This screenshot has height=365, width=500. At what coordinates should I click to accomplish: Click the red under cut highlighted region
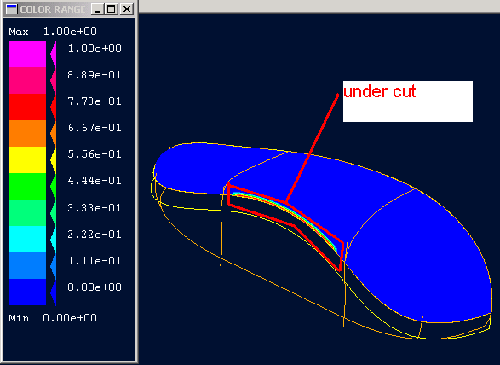[x=286, y=227]
